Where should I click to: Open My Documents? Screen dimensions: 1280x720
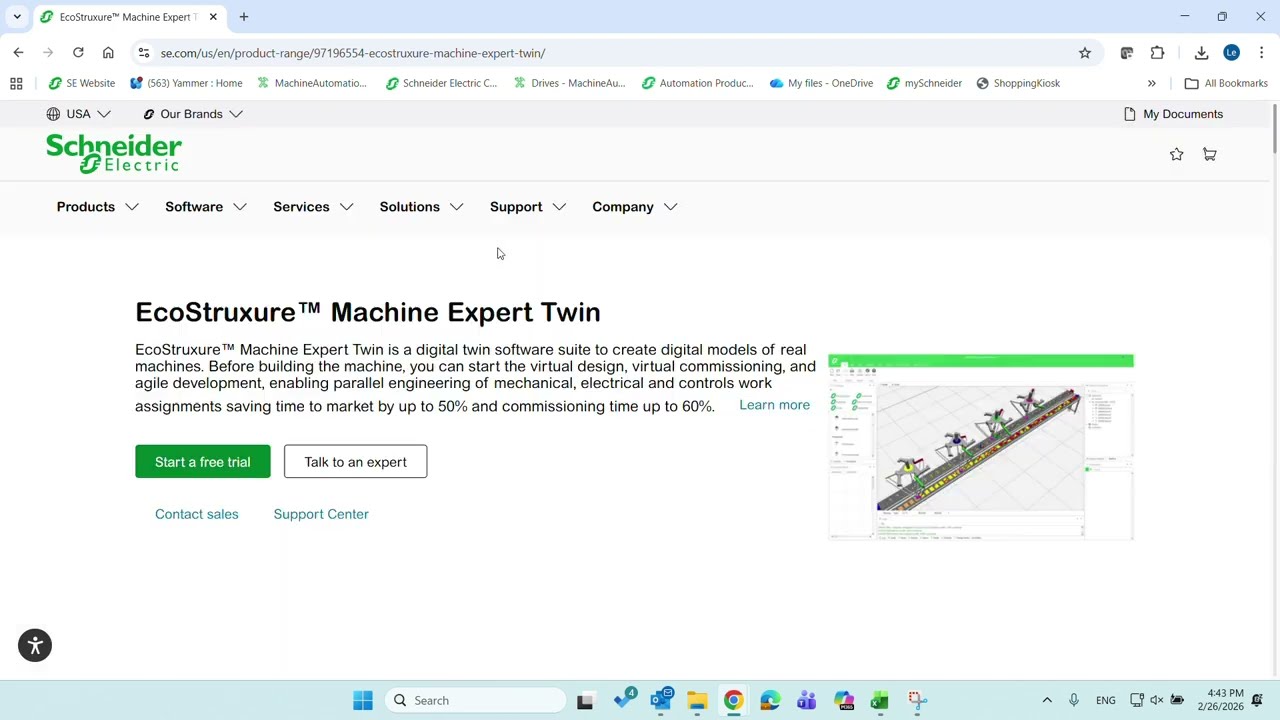coord(1173,114)
